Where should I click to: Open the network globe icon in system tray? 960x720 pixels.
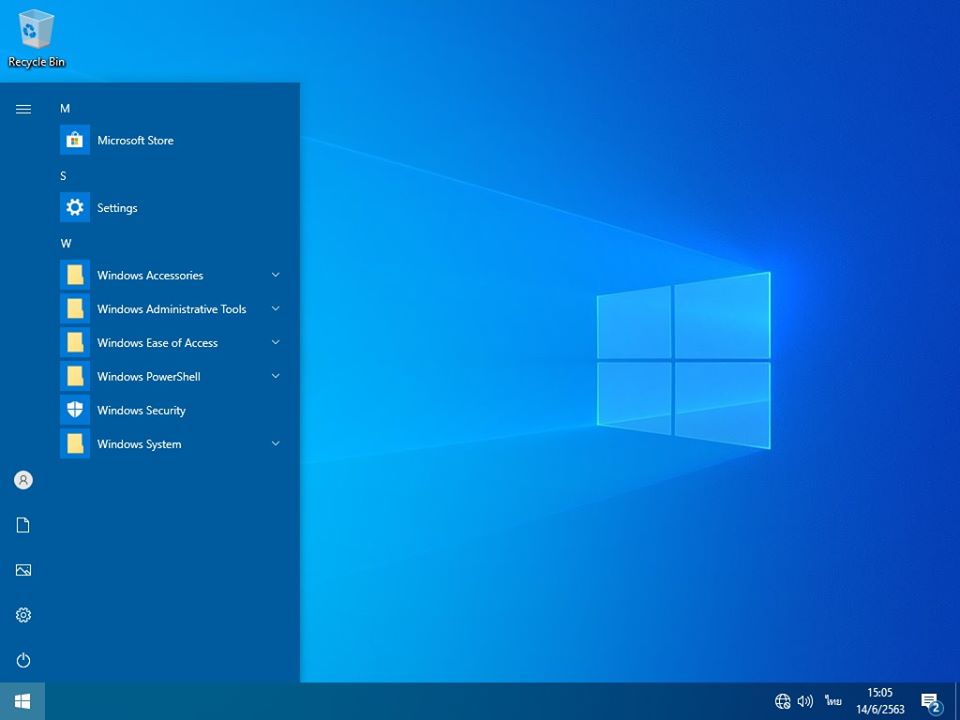pyautogui.click(x=782, y=701)
